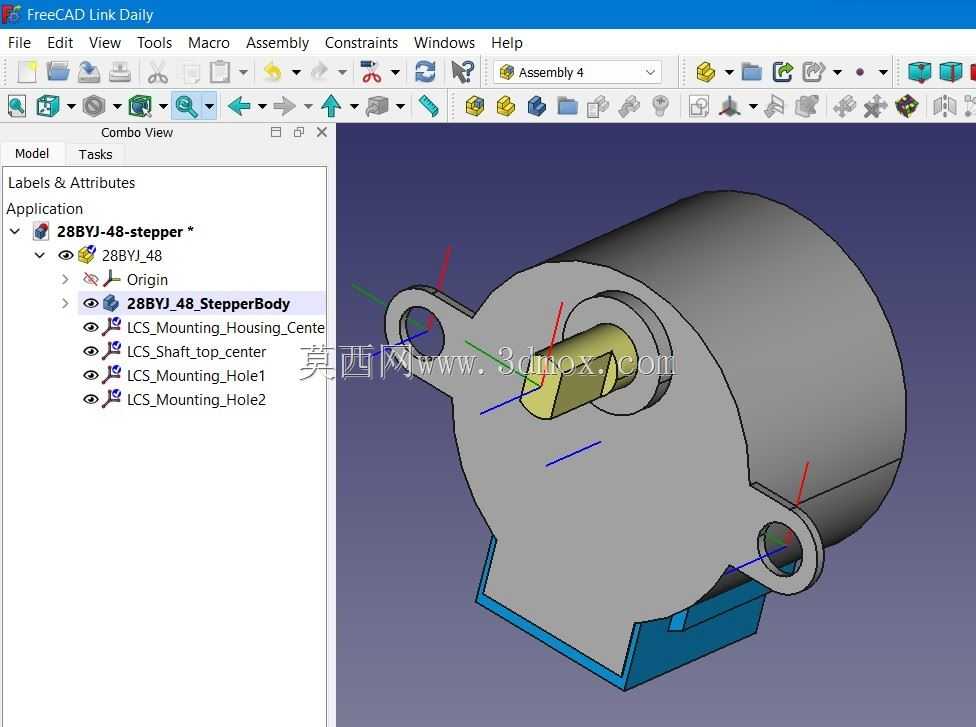976x727 pixels.
Task: Open the Windows menu
Action: 444,43
